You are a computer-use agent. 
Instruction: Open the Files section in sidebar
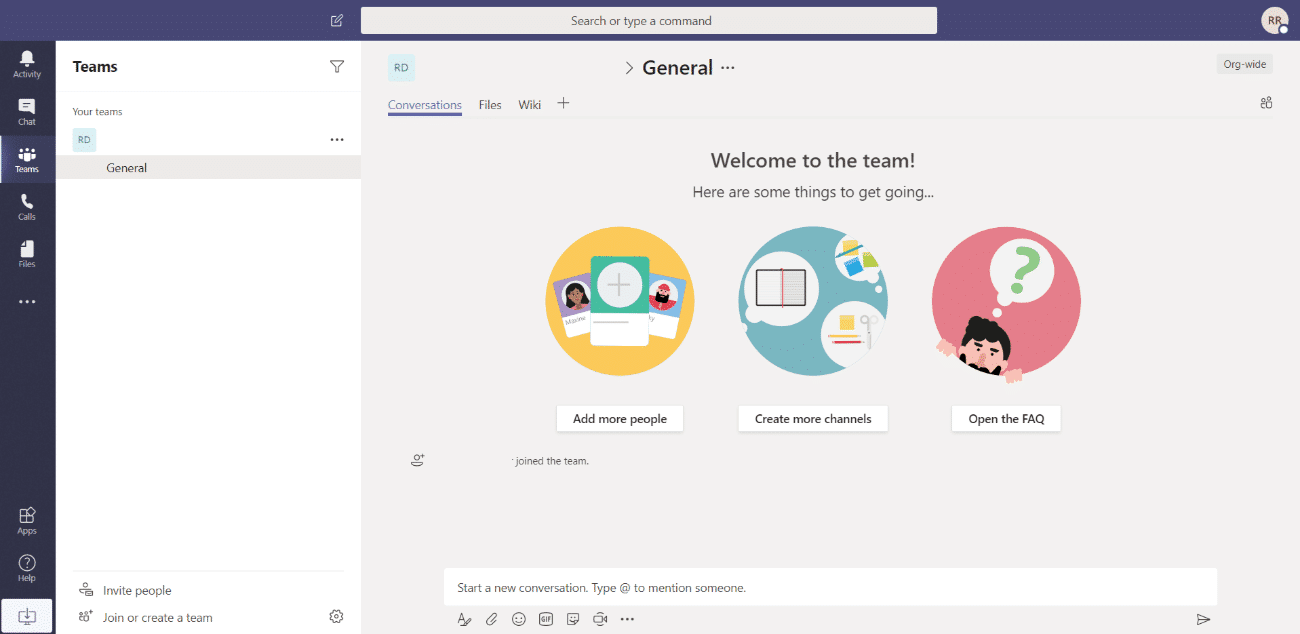(x=27, y=254)
